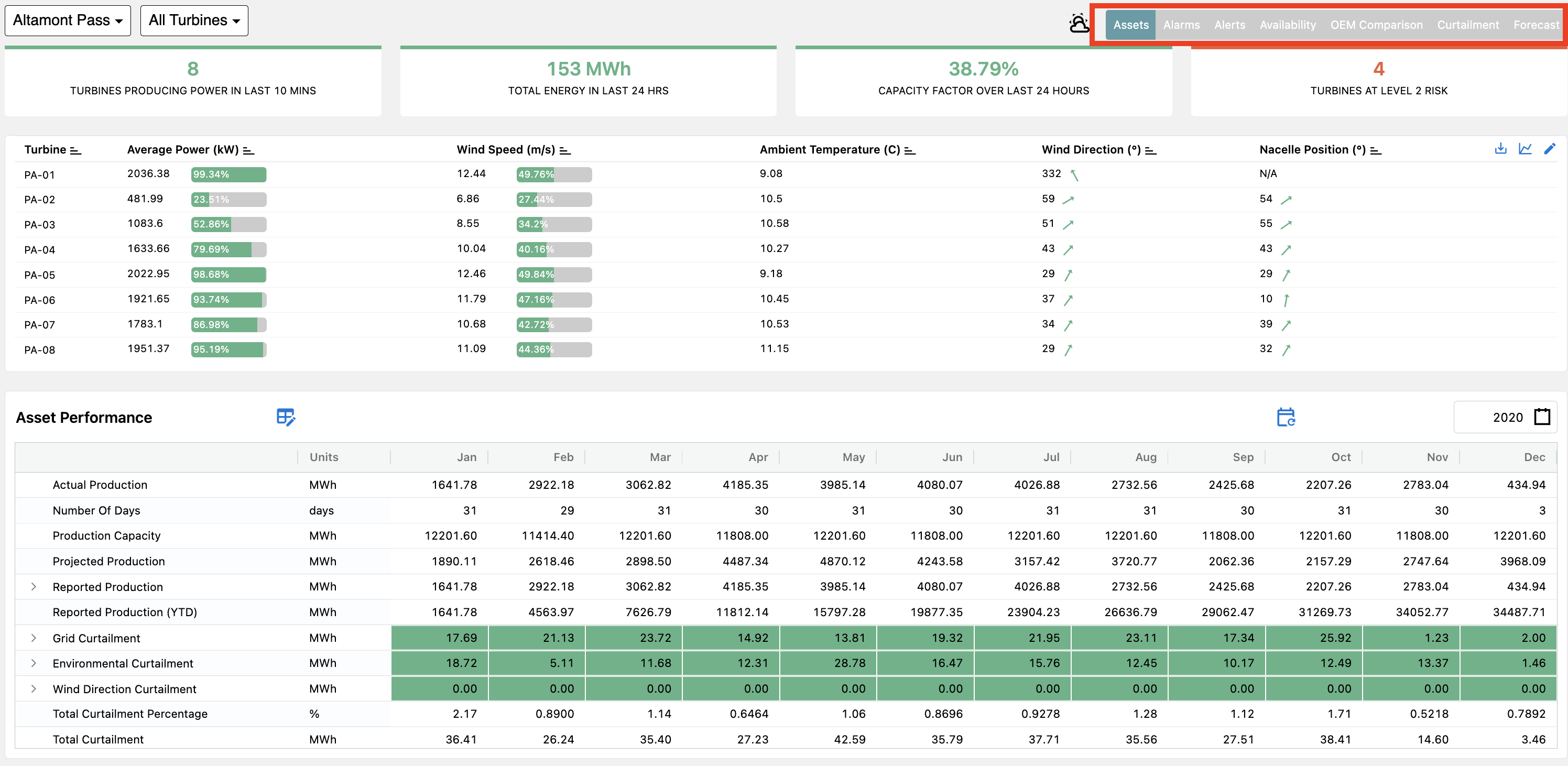This screenshot has width=1568, height=766.
Task: Switch to the OEM Comparison tab
Action: (1376, 25)
